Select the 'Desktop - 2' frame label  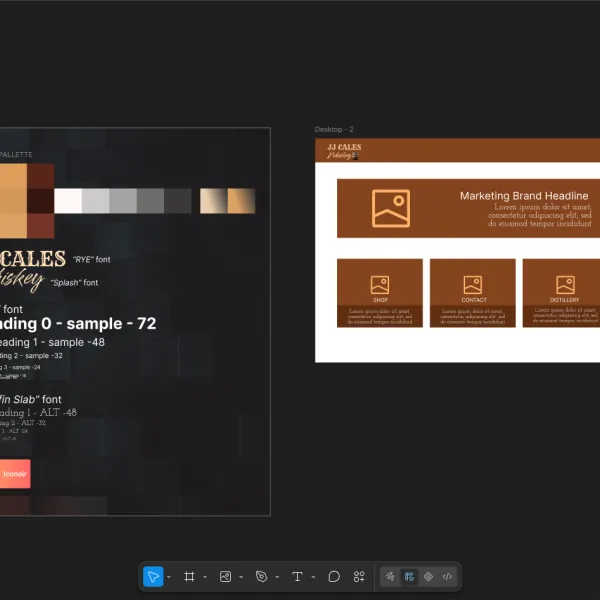tap(334, 129)
